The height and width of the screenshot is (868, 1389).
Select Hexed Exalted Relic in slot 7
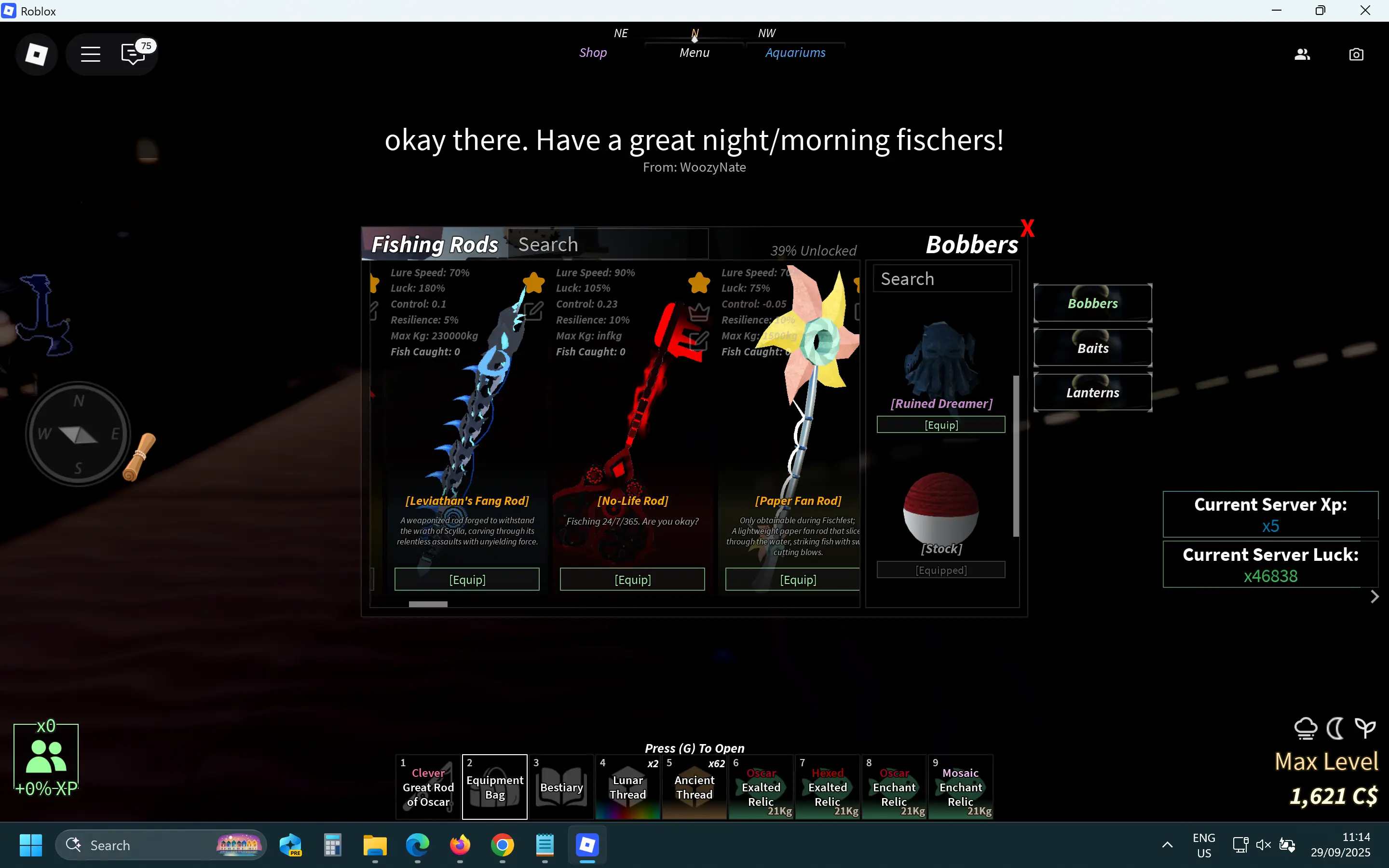pos(827,787)
